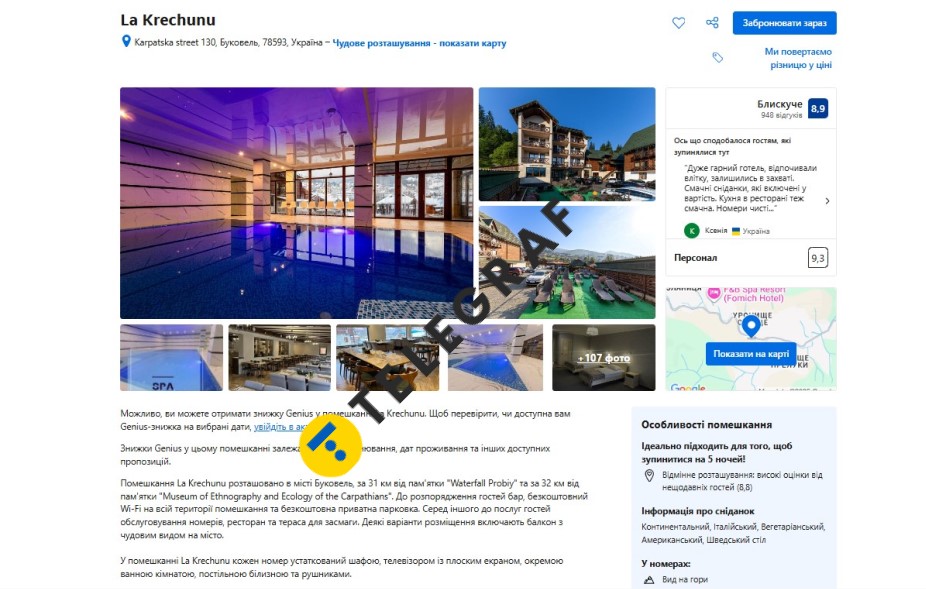Click the 8,9 rating score badge

[818, 109]
